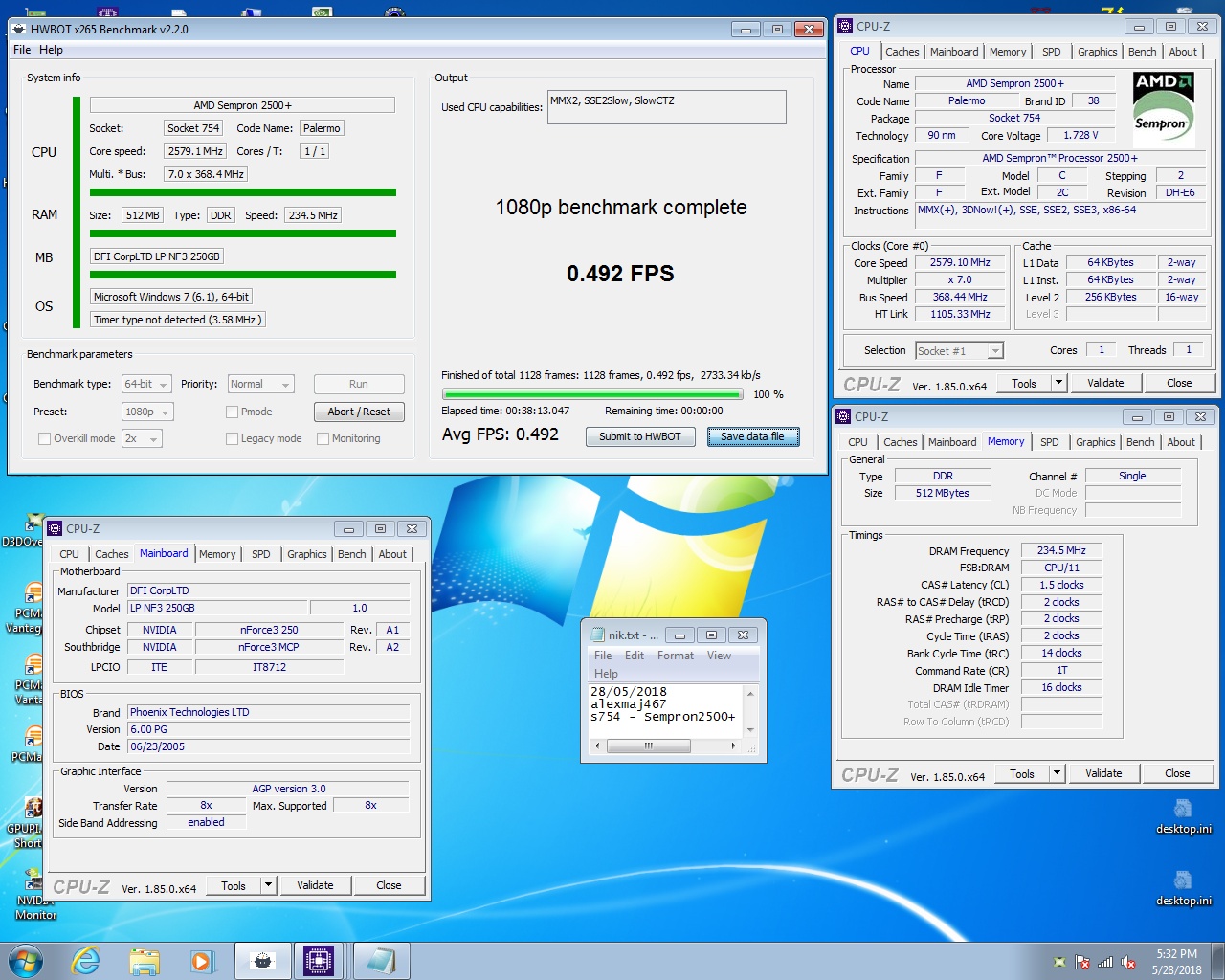Click DRAM Frequency value 234.5 MHz
Screen dimensions: 1225x980
1061,550
